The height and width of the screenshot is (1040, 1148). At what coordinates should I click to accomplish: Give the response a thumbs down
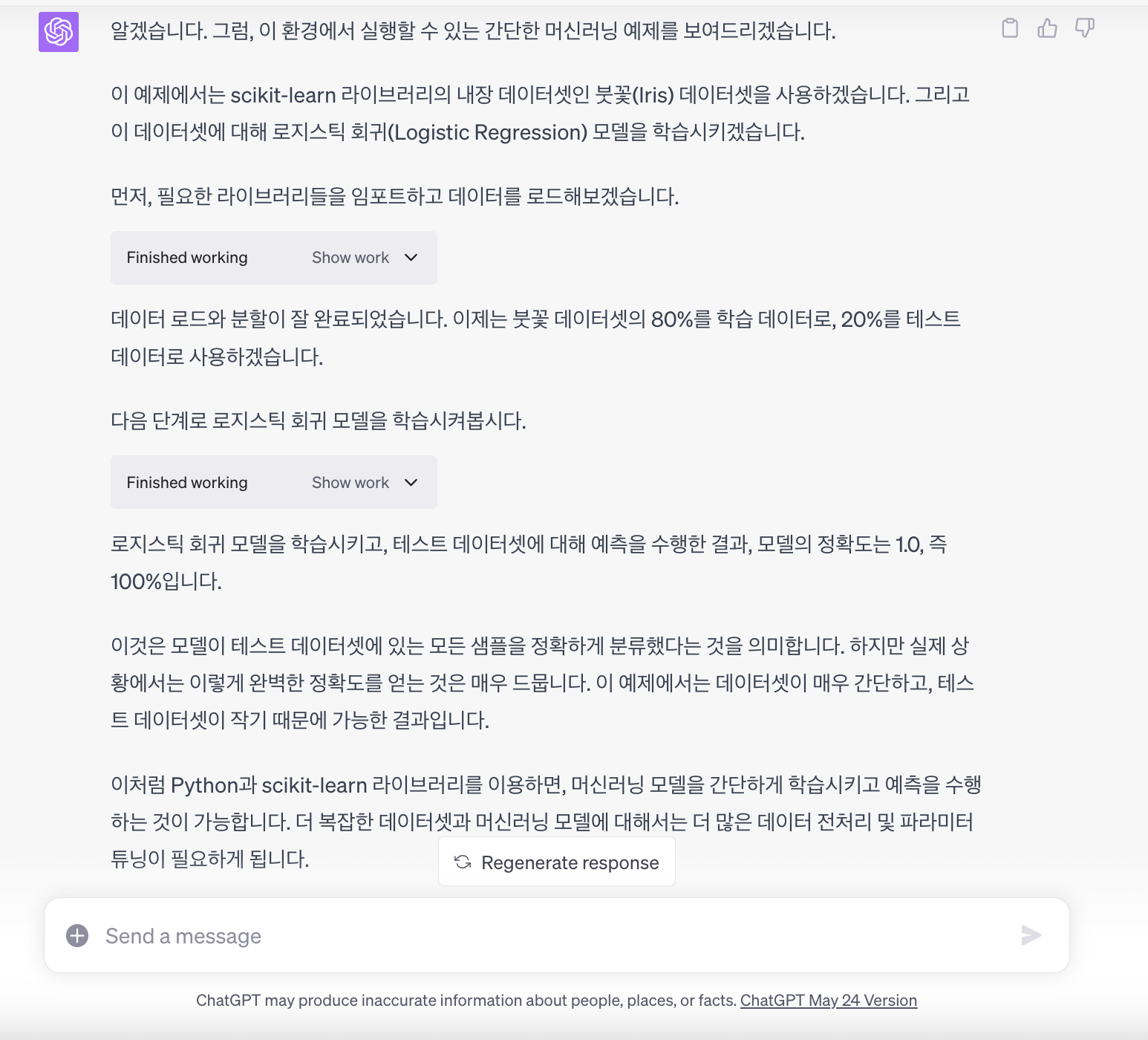coord(1085,28)
